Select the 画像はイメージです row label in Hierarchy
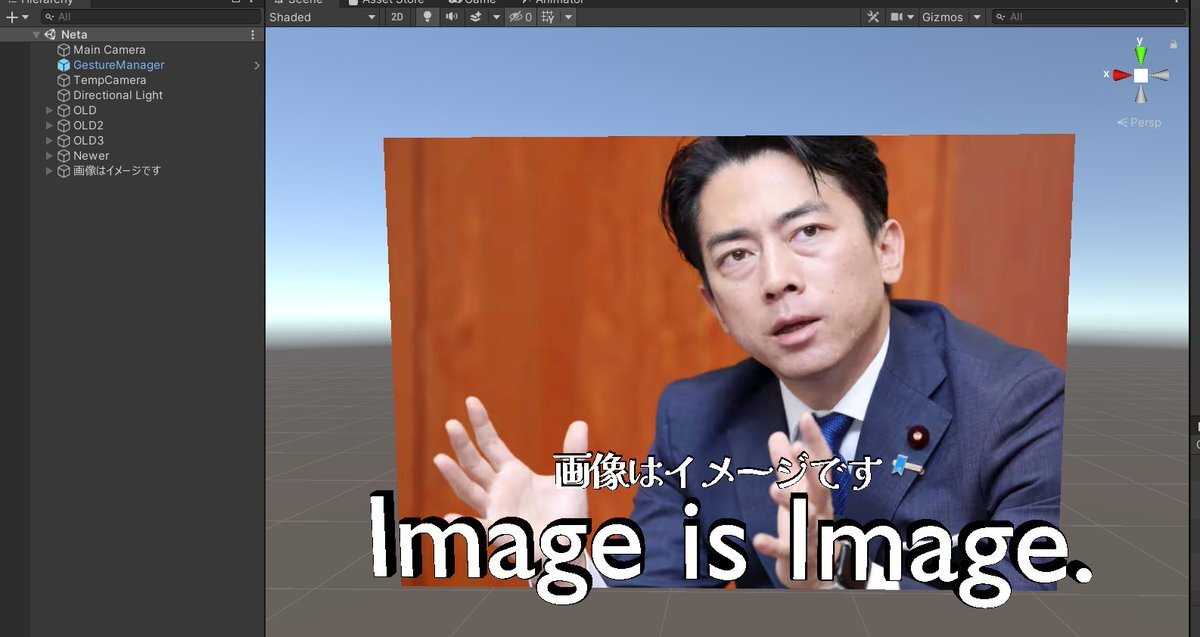Screen dimensions: 1200x637 coord(117,171)
